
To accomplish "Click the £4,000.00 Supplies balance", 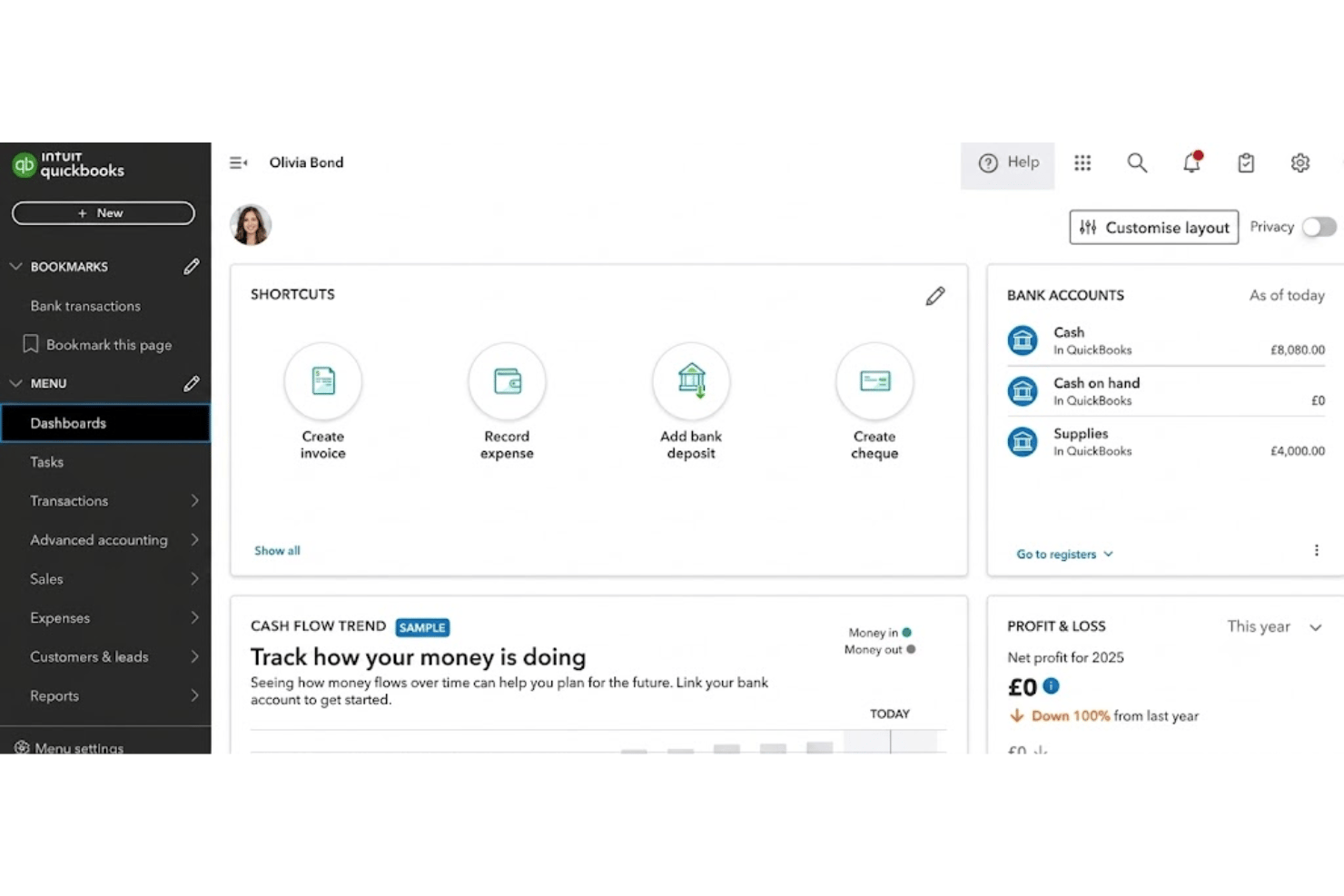I will pyautogui.click(x=1298, y=450).
